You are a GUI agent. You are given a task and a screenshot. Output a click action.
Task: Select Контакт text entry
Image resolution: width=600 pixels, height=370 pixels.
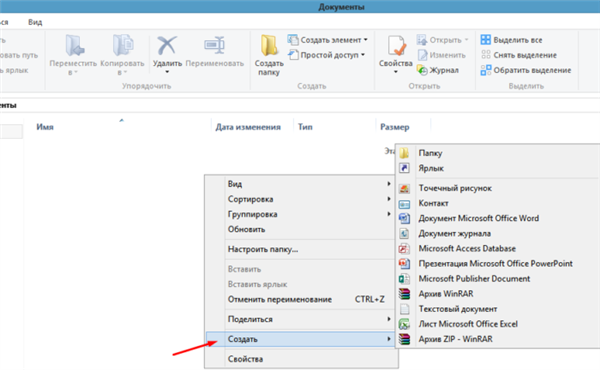pyautogui.click(x=433, y=203)
